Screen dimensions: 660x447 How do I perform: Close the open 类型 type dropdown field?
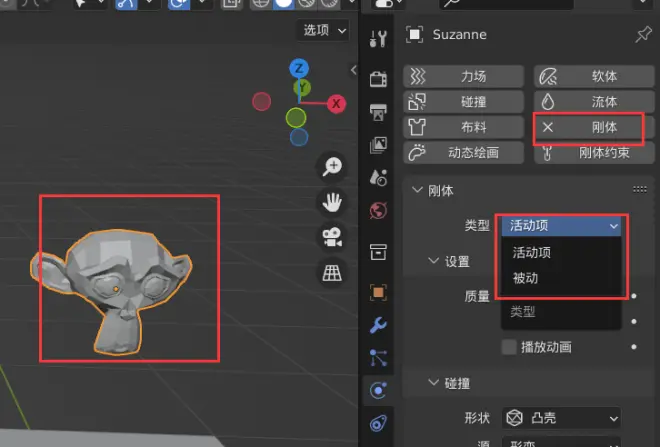pyautogui.click(x=562, y=226)
